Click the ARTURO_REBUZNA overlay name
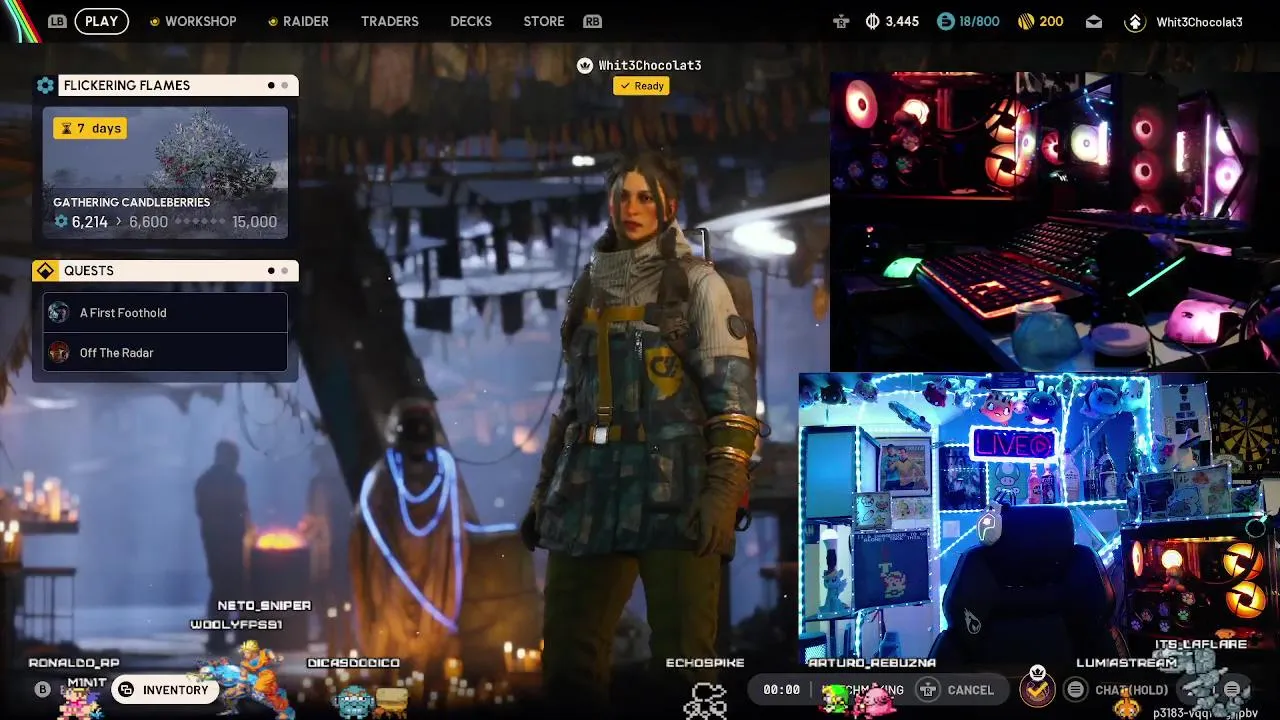 click(871, 663)
